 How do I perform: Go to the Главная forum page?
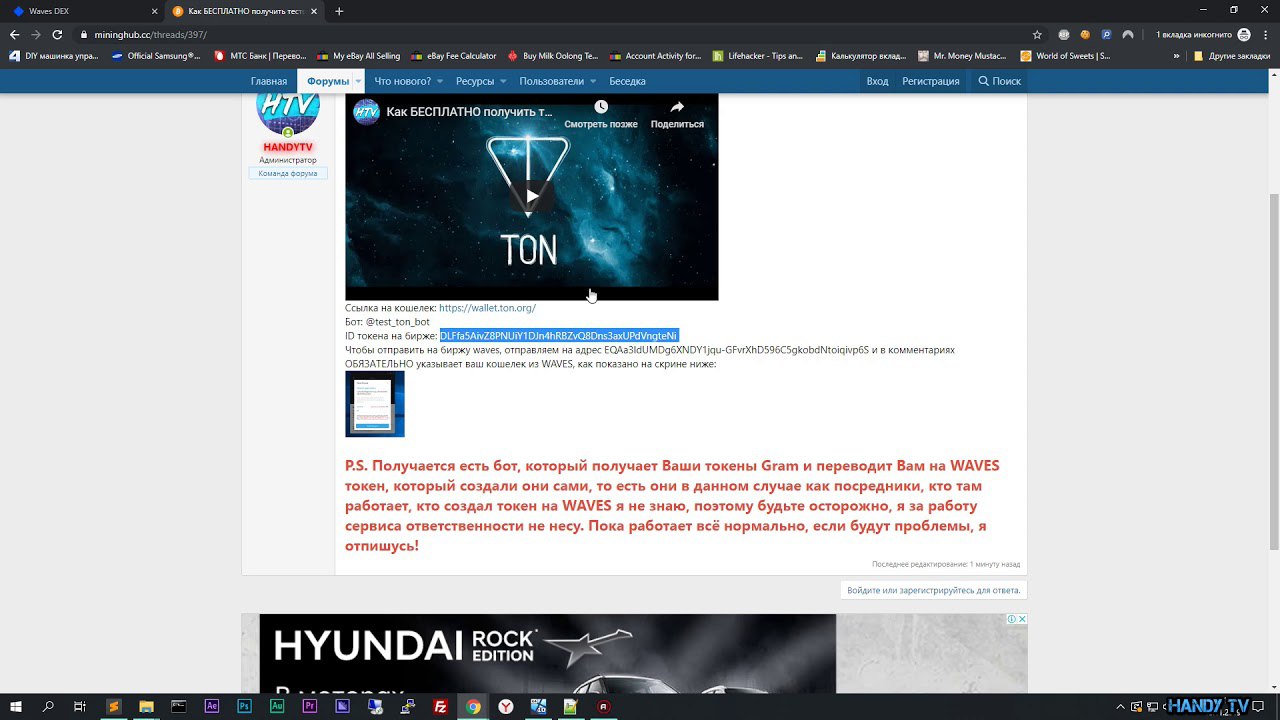[x=269, y=81]
